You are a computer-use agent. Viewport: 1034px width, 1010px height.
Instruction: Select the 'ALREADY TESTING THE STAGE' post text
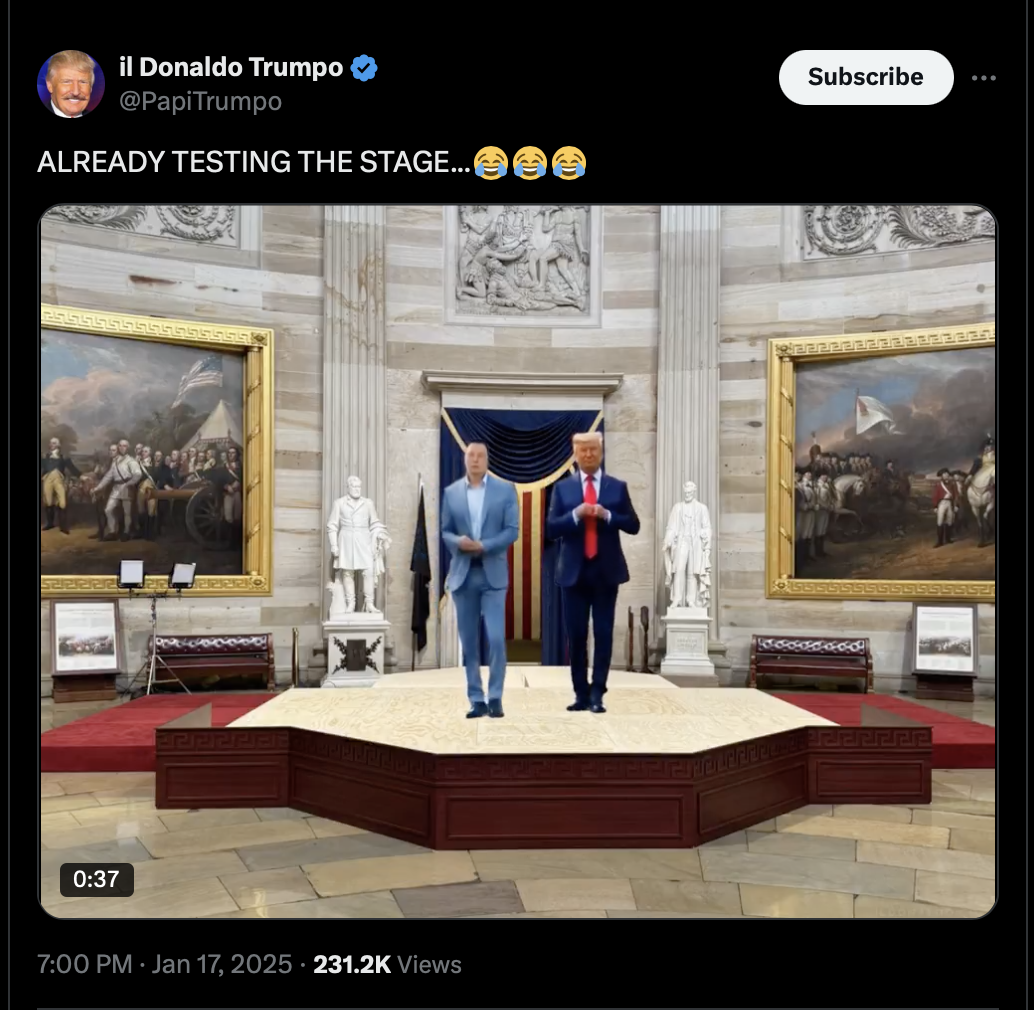pos(254,162)
